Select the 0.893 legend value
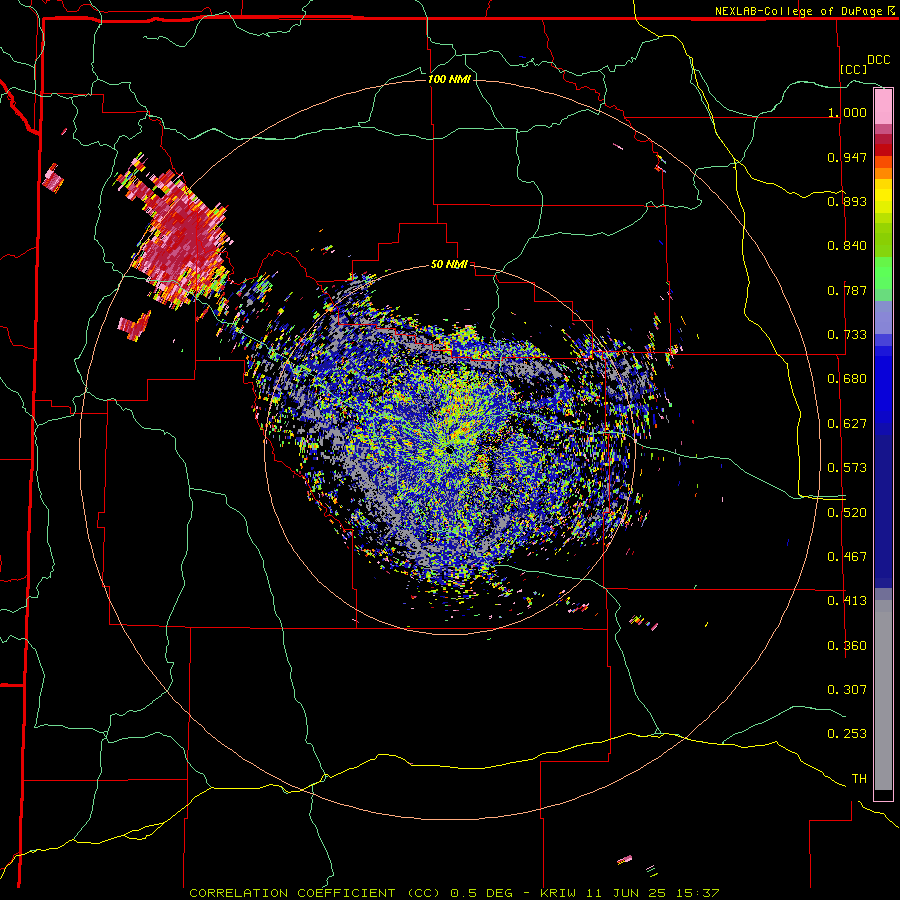The height and width of the screenshot is (900, 900). 847,201
